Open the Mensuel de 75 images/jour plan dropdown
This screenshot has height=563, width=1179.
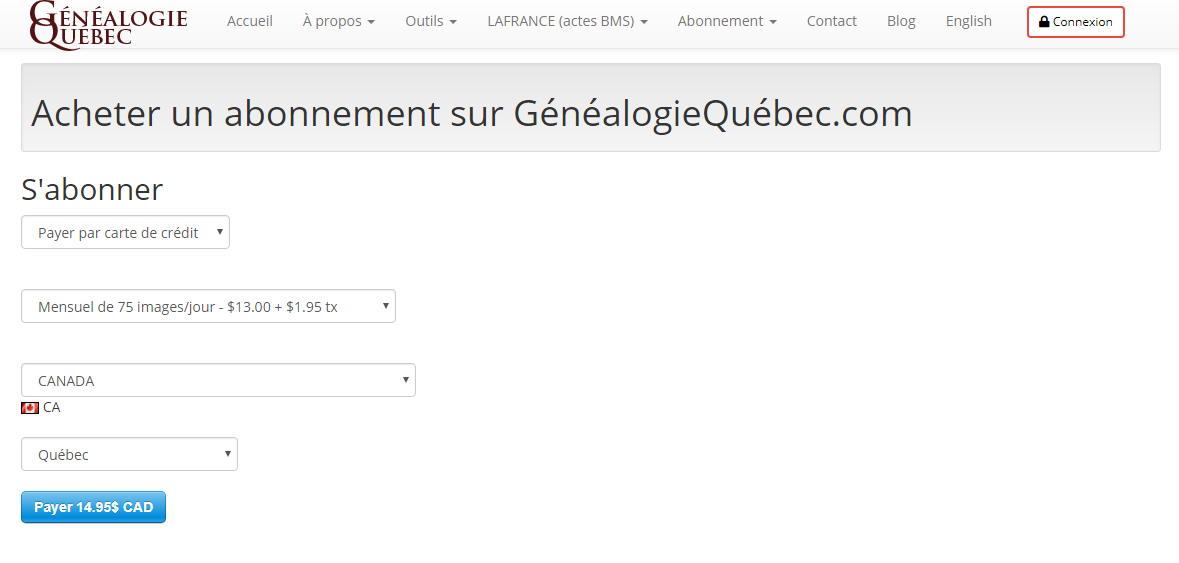click(x=208, y=306)
